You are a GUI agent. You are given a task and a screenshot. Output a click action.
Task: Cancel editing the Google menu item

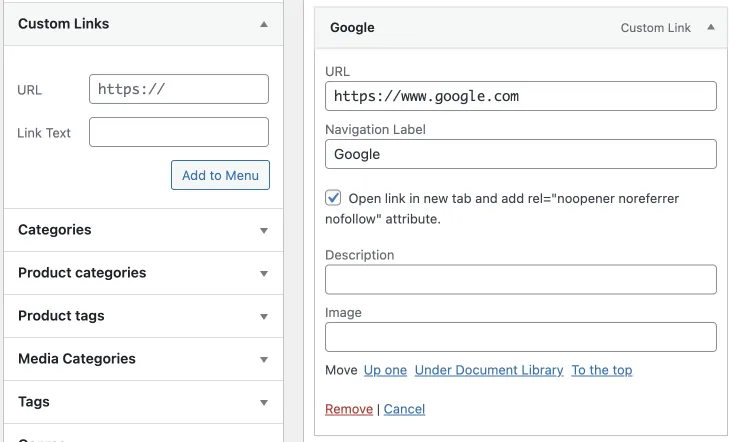[404, 409]
